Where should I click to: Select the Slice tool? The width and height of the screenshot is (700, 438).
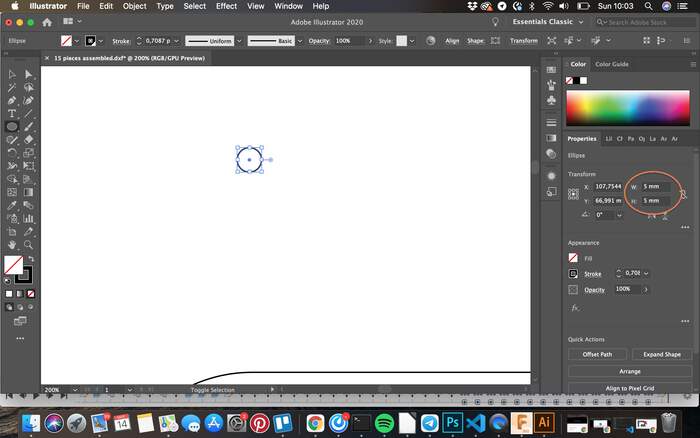click(x=29, y=231)
